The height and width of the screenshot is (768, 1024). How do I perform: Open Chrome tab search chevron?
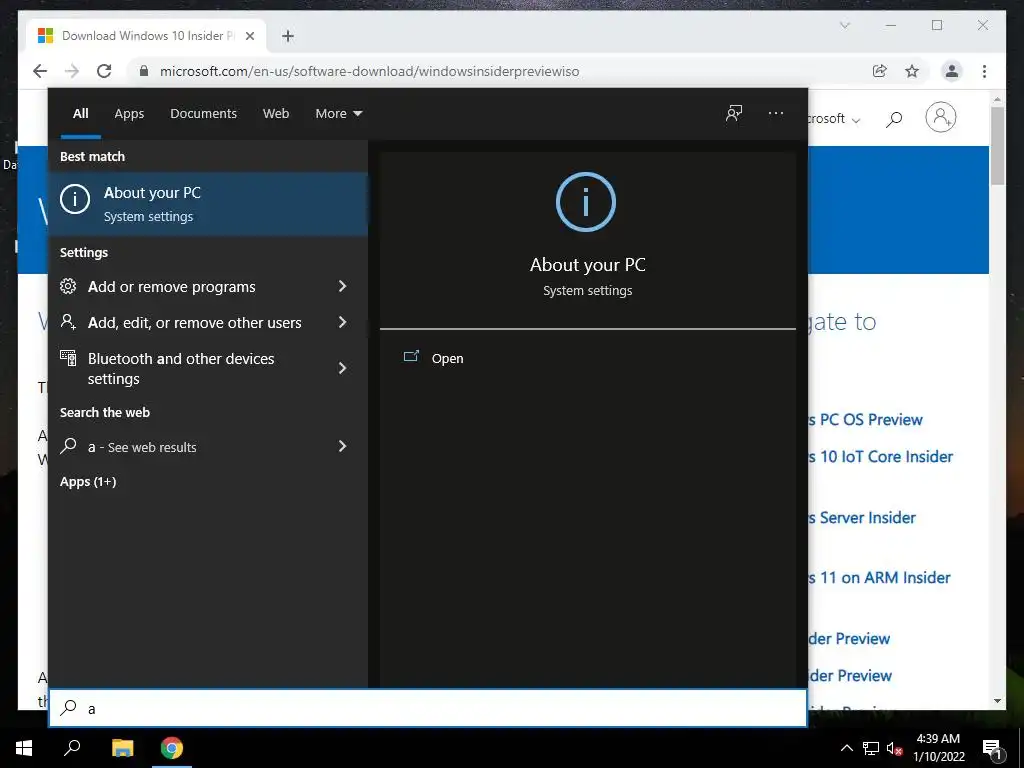[x=844, y=25]
